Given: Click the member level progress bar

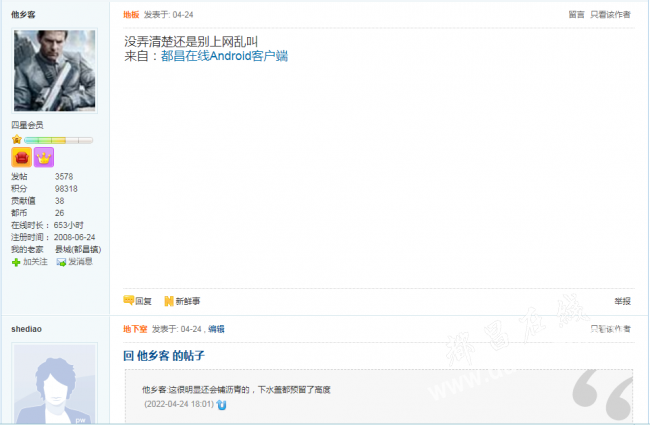Looking at the screenshot, I should click(x=58, y=140).
